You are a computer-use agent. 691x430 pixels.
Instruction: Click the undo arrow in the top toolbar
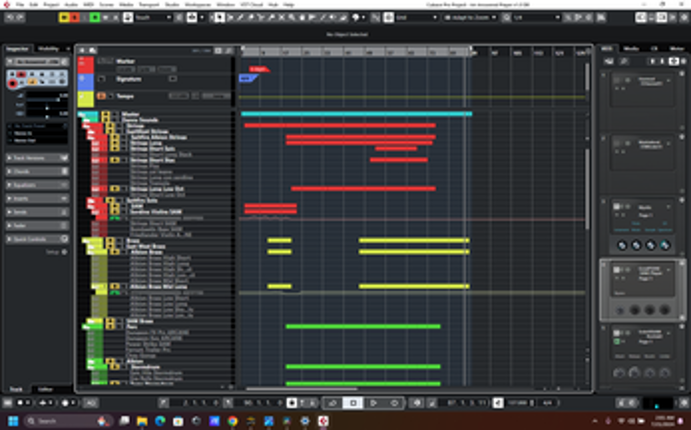point(10,18)
